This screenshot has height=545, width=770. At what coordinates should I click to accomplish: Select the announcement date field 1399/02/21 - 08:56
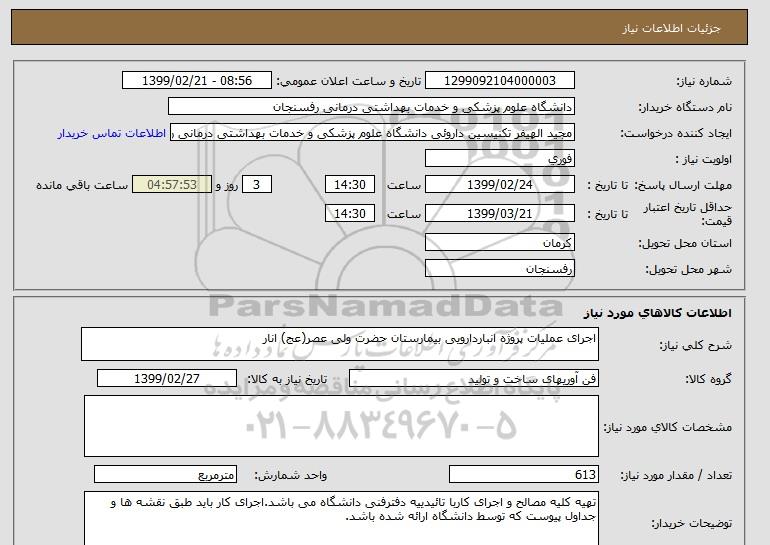click(x=196, y=81)
